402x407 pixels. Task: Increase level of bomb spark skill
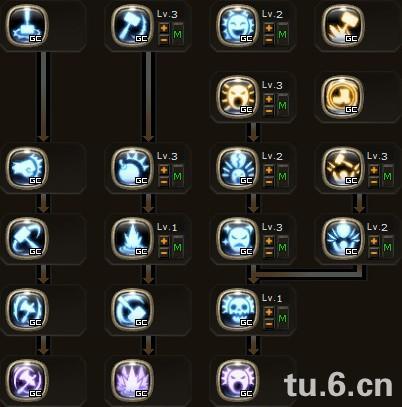[x=164, y=170]
